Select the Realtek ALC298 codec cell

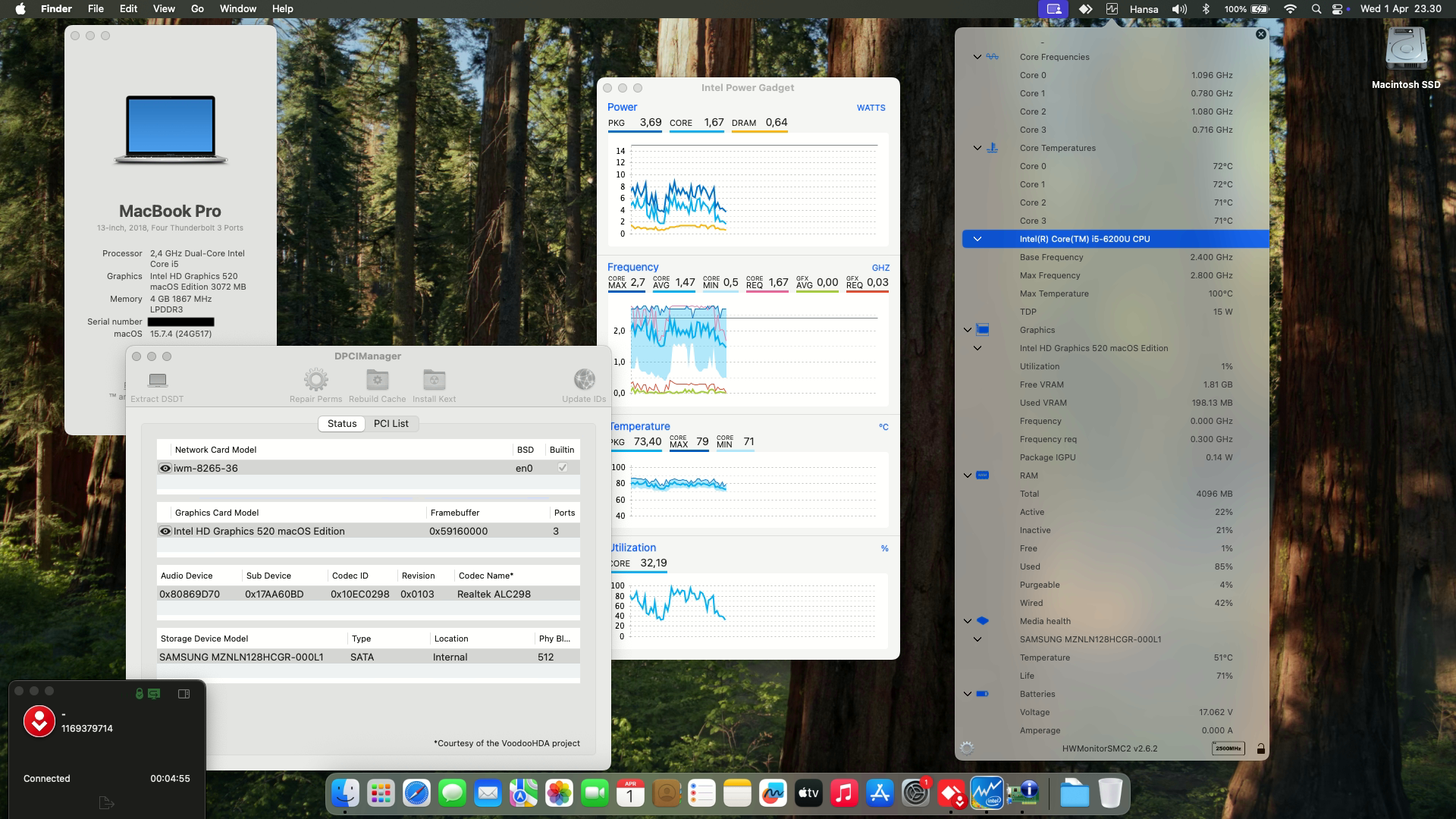click(494, 594)
